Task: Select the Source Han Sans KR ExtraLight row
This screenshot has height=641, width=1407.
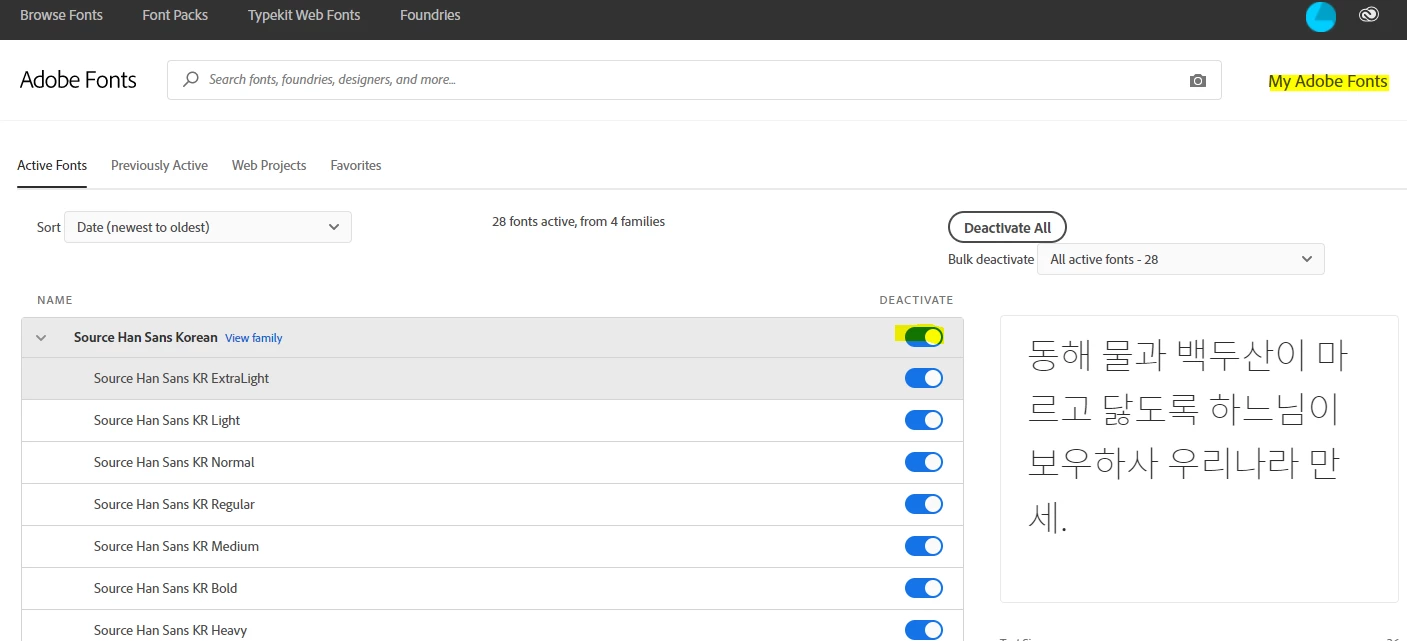Action: [492, 378]
